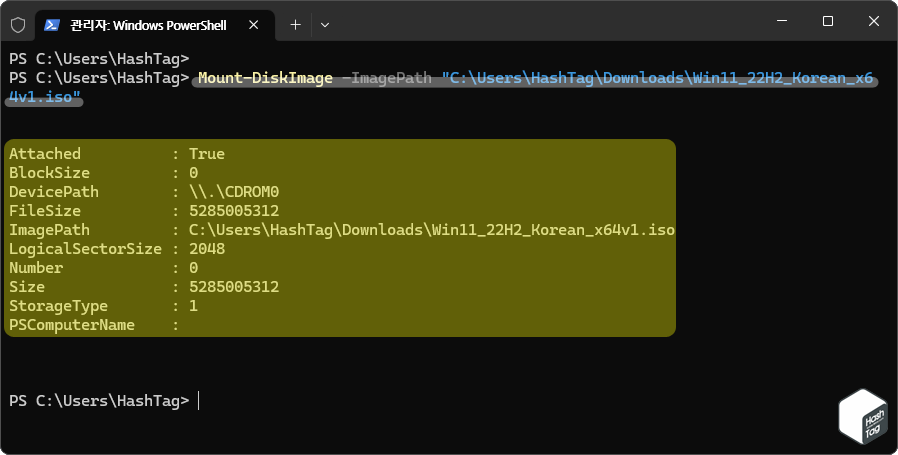The width and height of the screenshot is (898, 455).
Task: Click the PSComputerName property label
Action: 72,325
